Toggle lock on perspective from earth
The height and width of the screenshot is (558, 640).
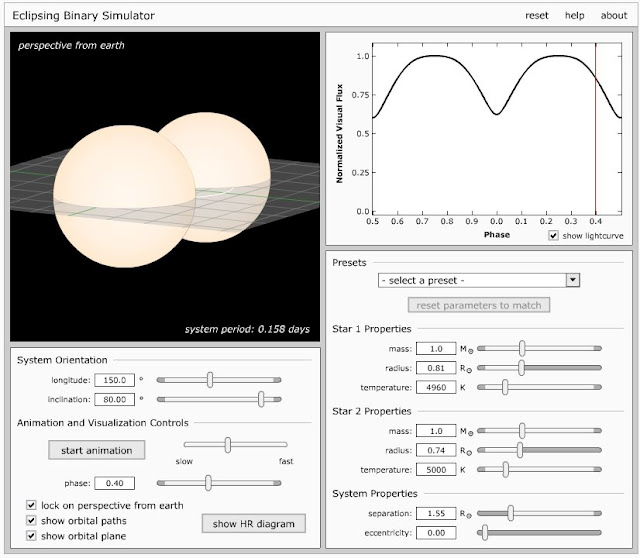pyautogui.click(x=31, y=505)
